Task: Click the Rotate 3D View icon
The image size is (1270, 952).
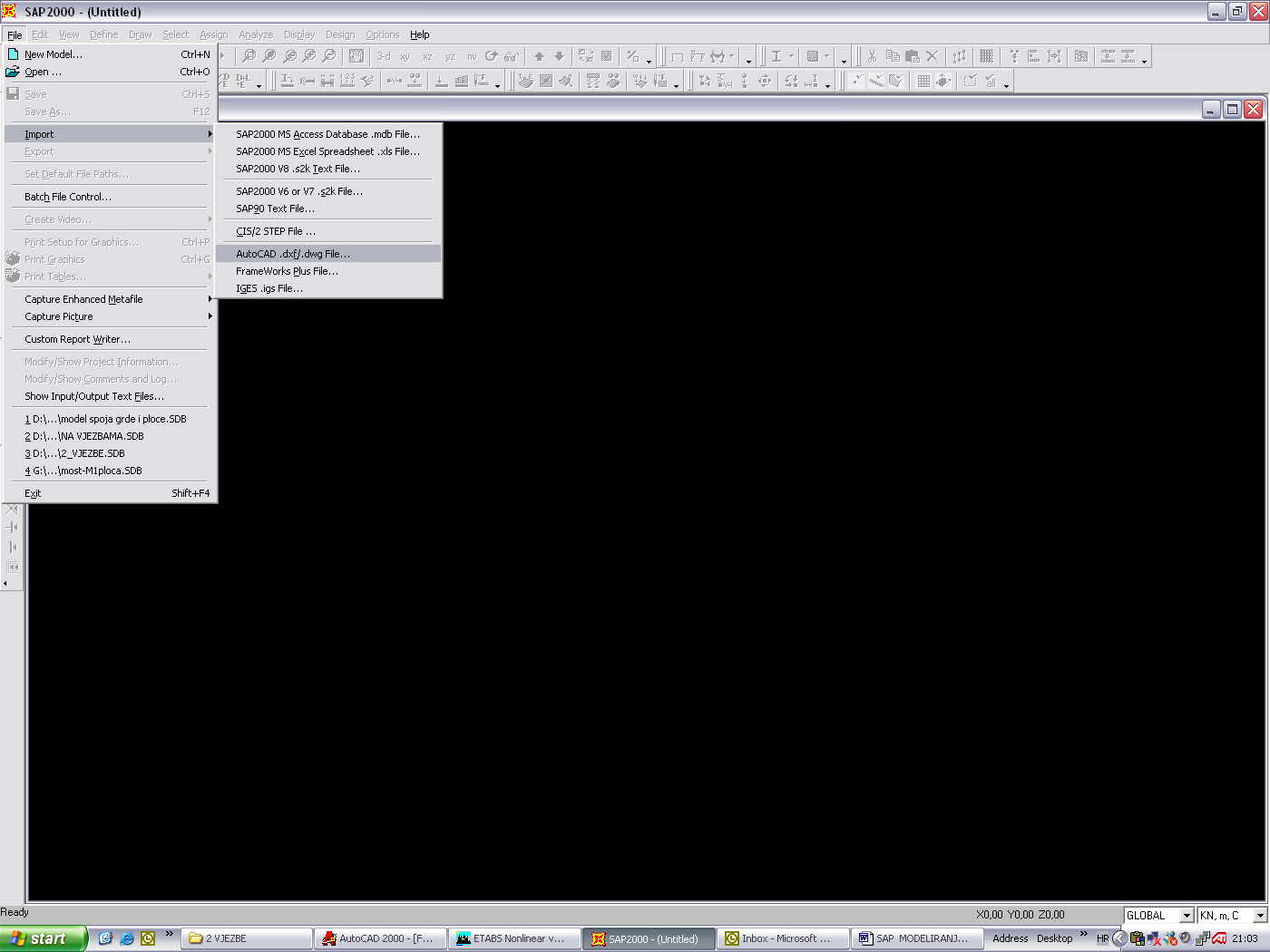Action: pos(492,56)
